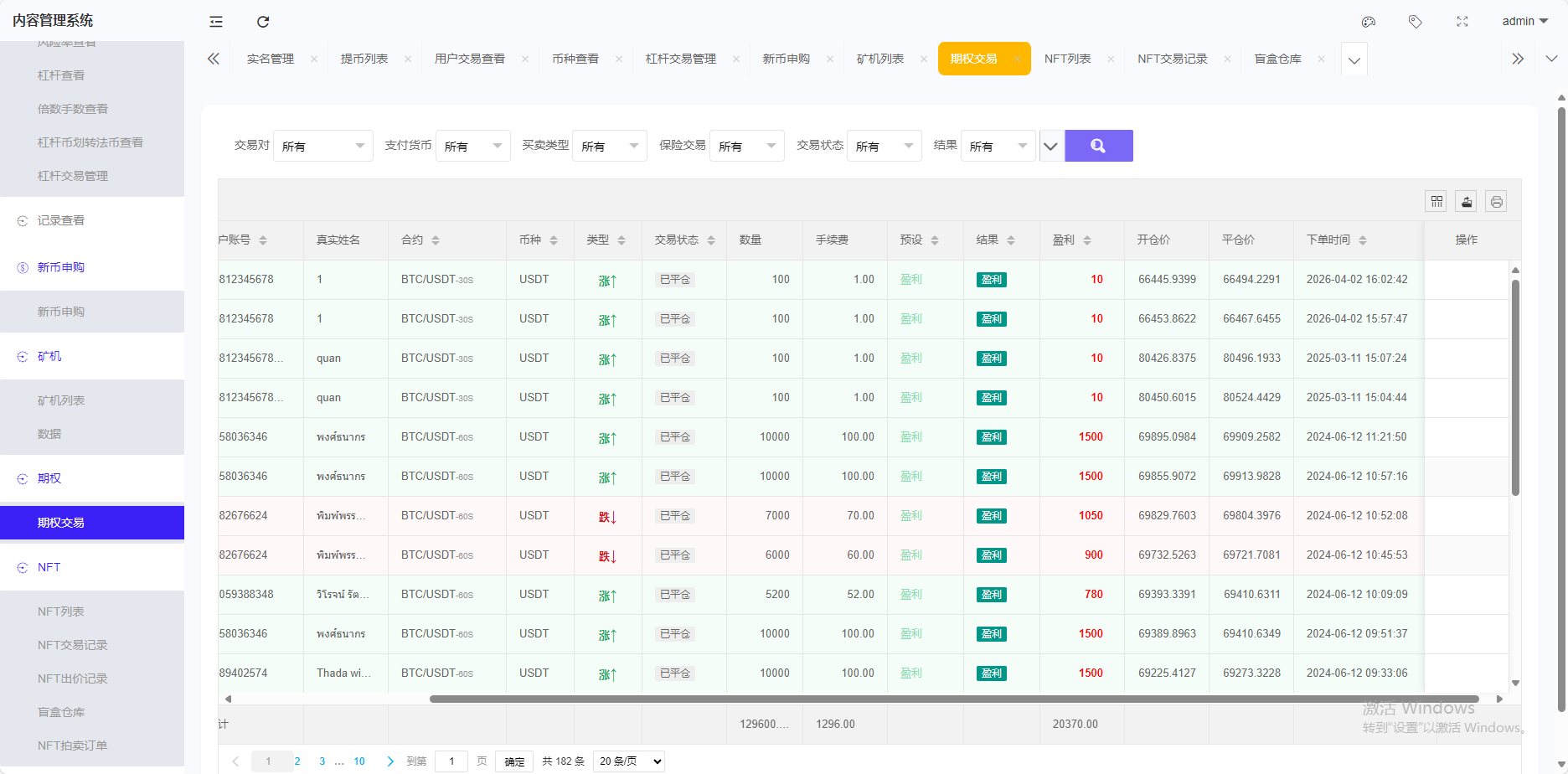Screen dimensions: 1568x774
Task: Open NFT出价记录 in the sidebar
Action: point(92,679)
